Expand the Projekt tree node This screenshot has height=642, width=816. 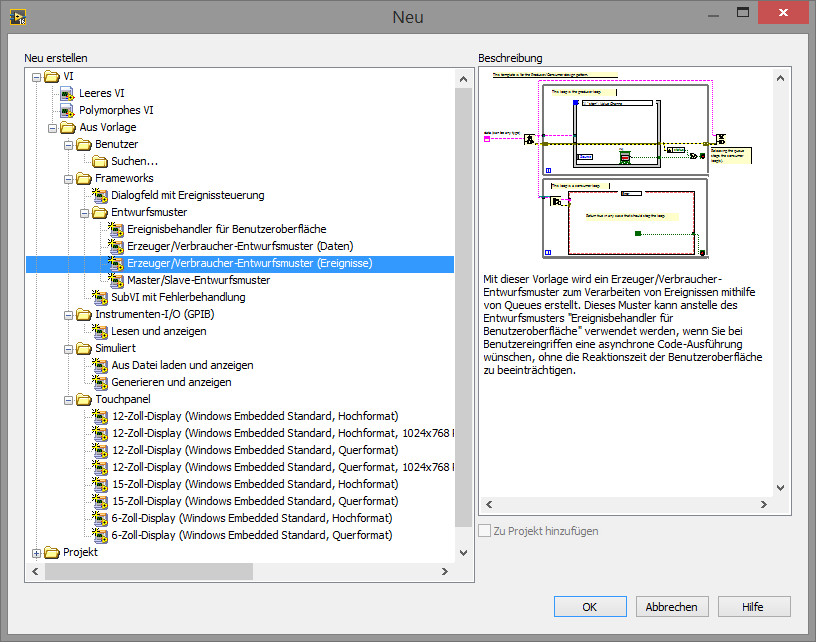click(37, 552)
